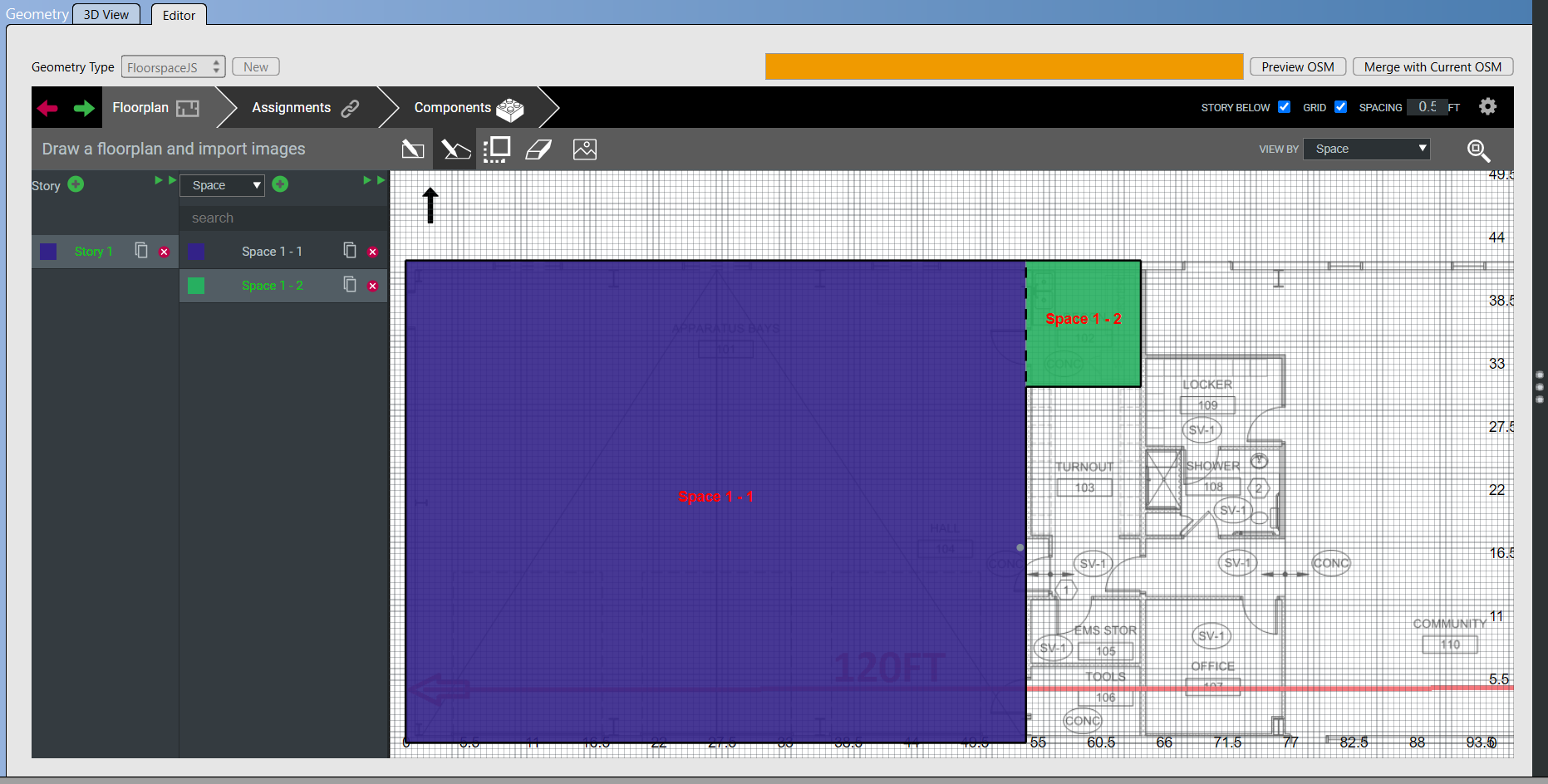Delete Story 1

pos(165,252)
